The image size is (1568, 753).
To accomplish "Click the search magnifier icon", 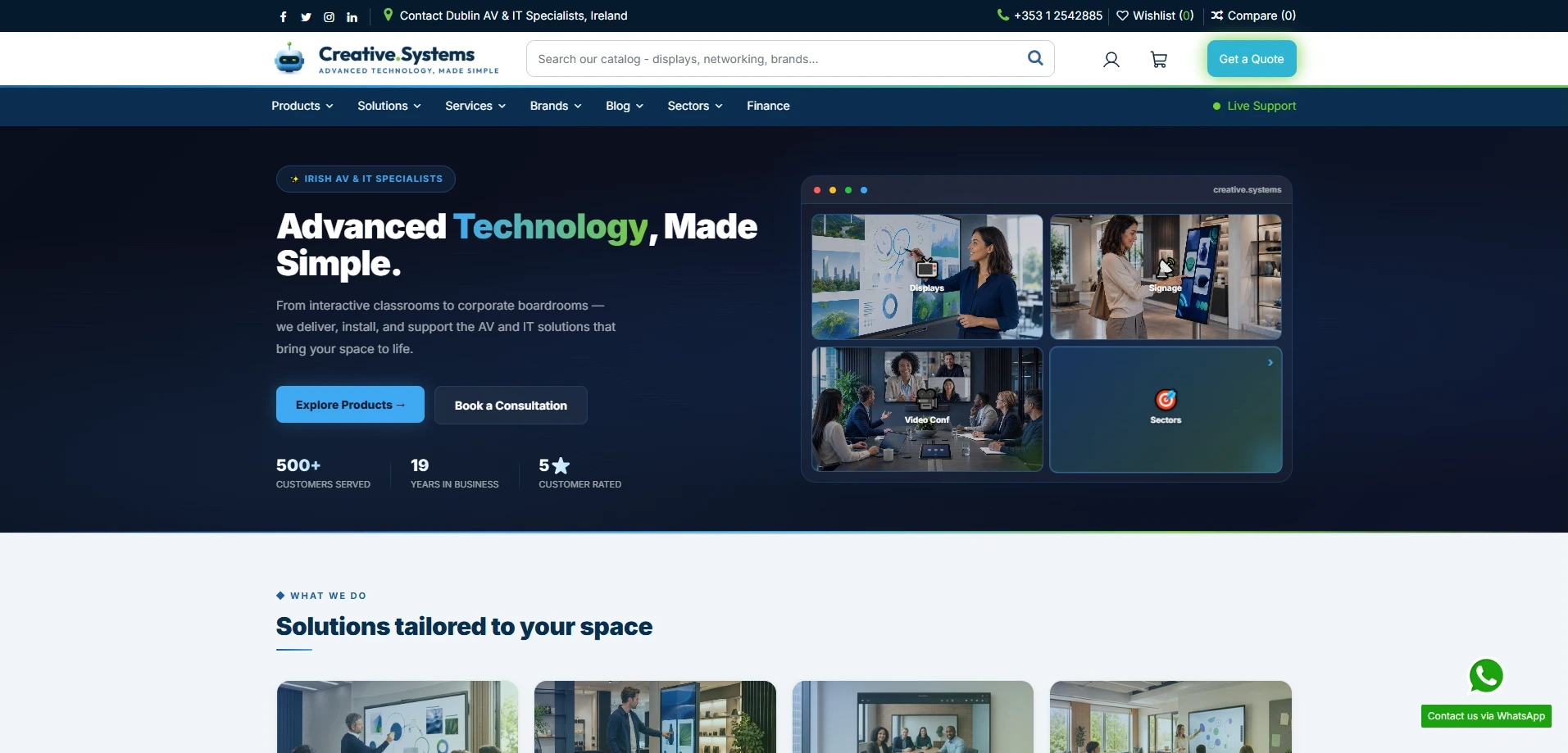I will tap(1035, 58).
